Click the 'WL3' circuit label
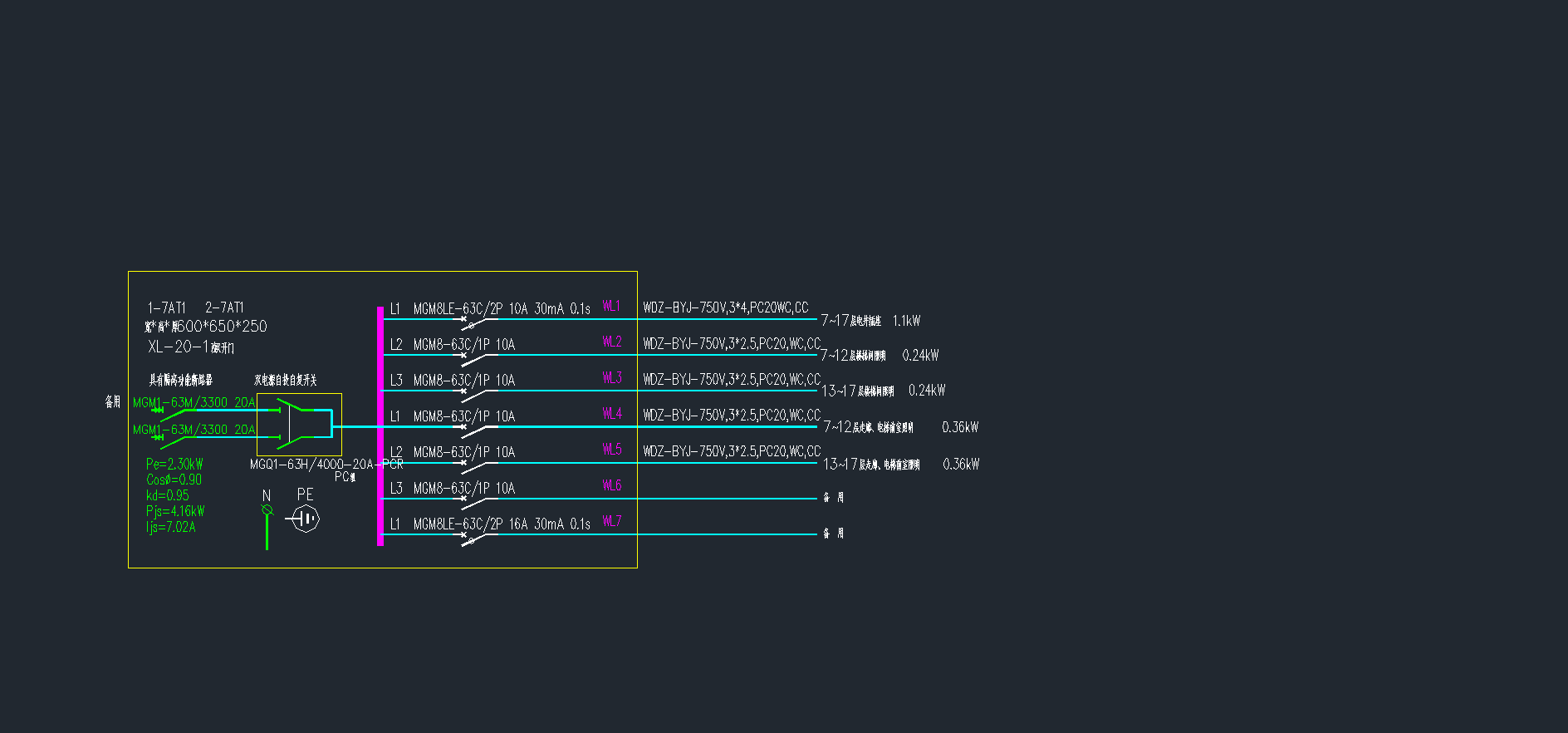Viewport: 1568px width, 733px height. tap(611, 377)
